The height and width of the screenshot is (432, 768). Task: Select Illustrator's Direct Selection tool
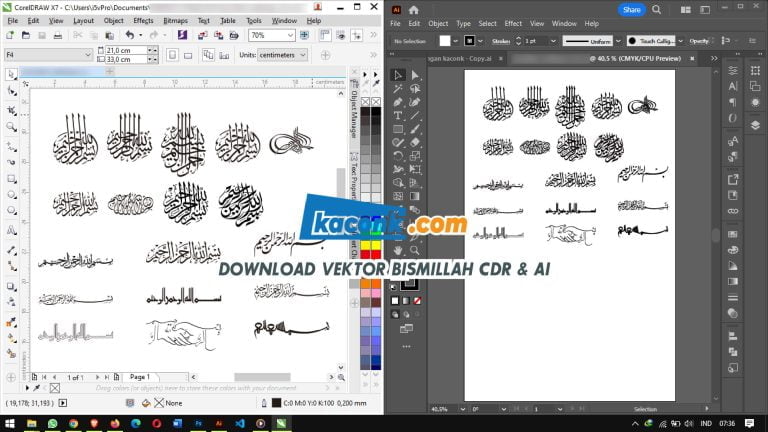[415, 75]
